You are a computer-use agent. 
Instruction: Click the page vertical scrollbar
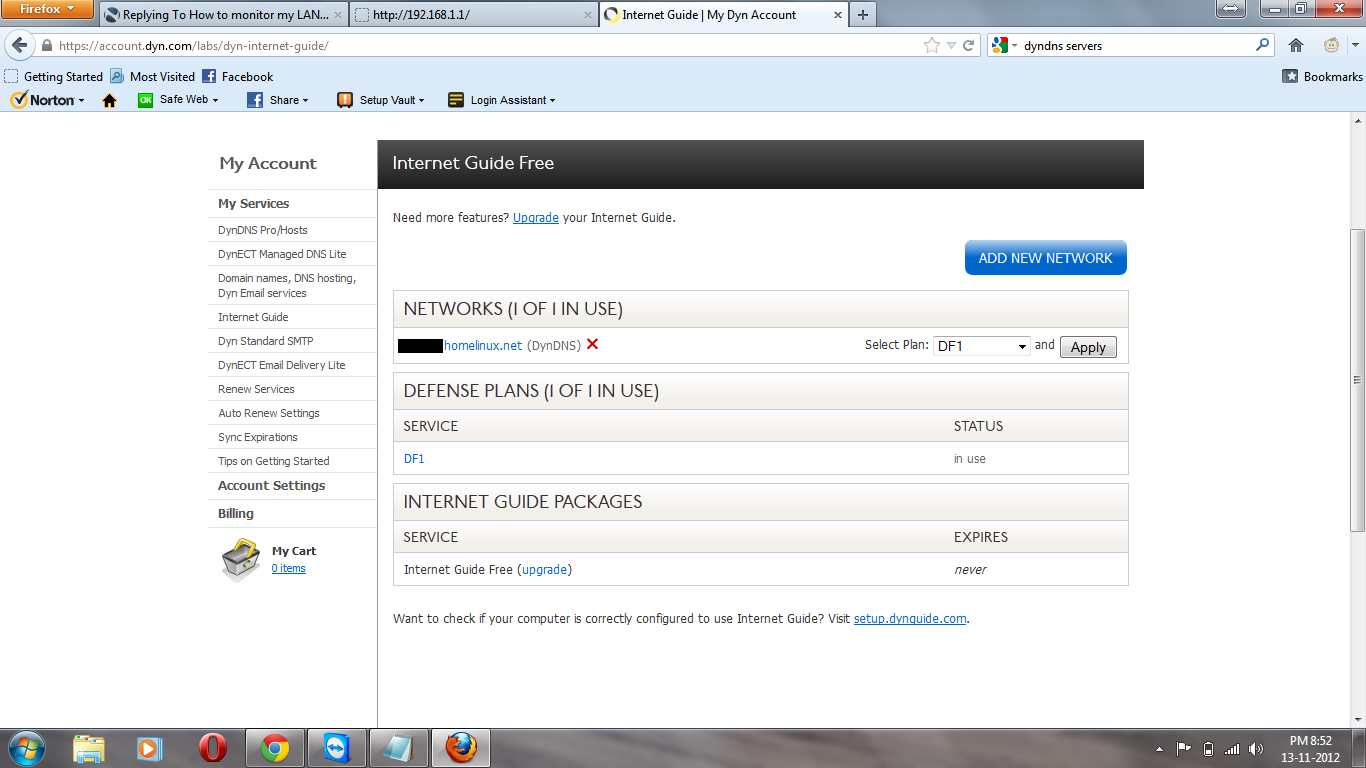(1357, 380)
